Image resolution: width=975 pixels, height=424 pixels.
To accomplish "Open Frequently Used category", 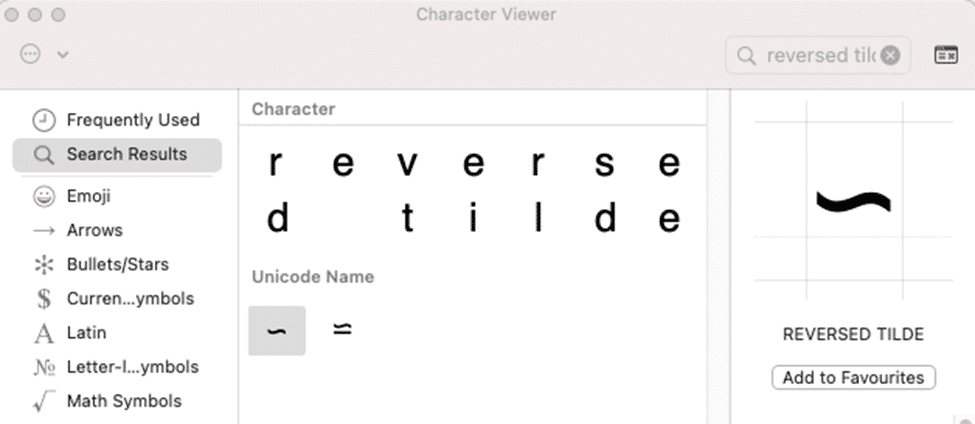I will click(x=133, y=120).
